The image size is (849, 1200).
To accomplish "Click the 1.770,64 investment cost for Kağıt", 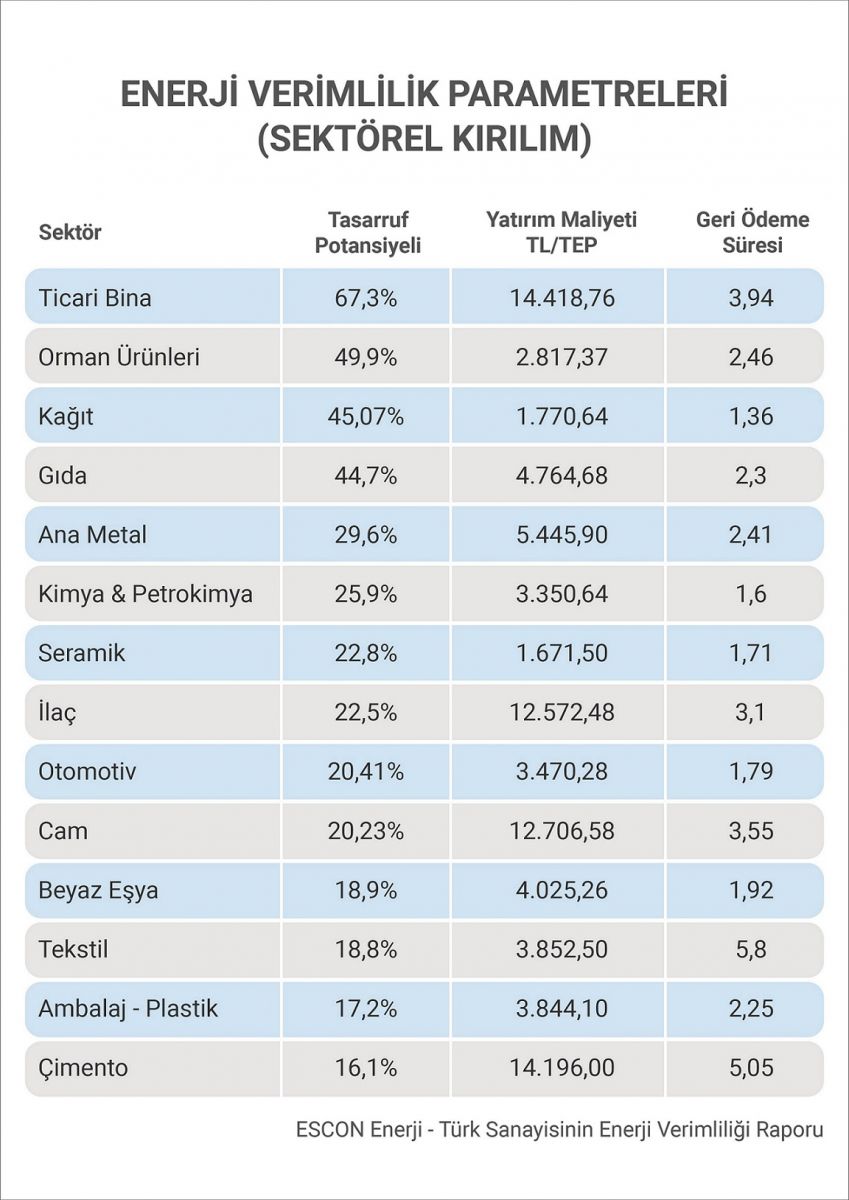I will 561,416.
